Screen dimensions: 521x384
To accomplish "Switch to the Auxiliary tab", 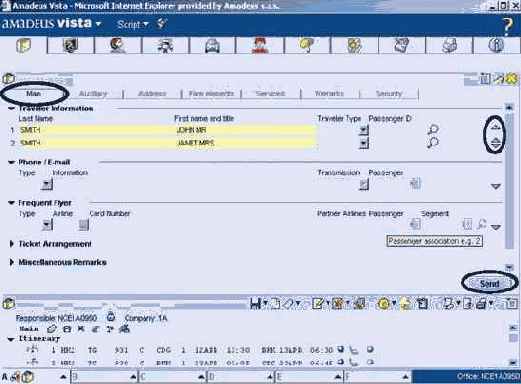I will [93, 94].
